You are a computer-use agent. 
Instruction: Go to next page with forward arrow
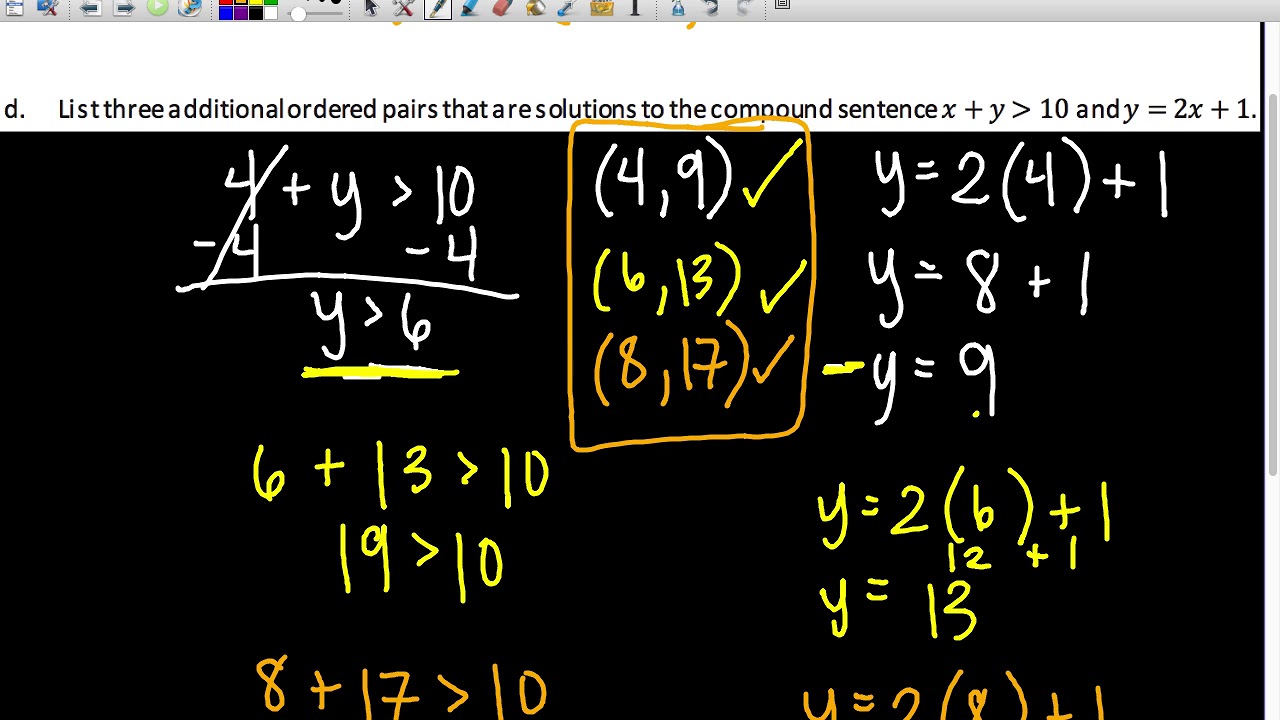point(124,8)
